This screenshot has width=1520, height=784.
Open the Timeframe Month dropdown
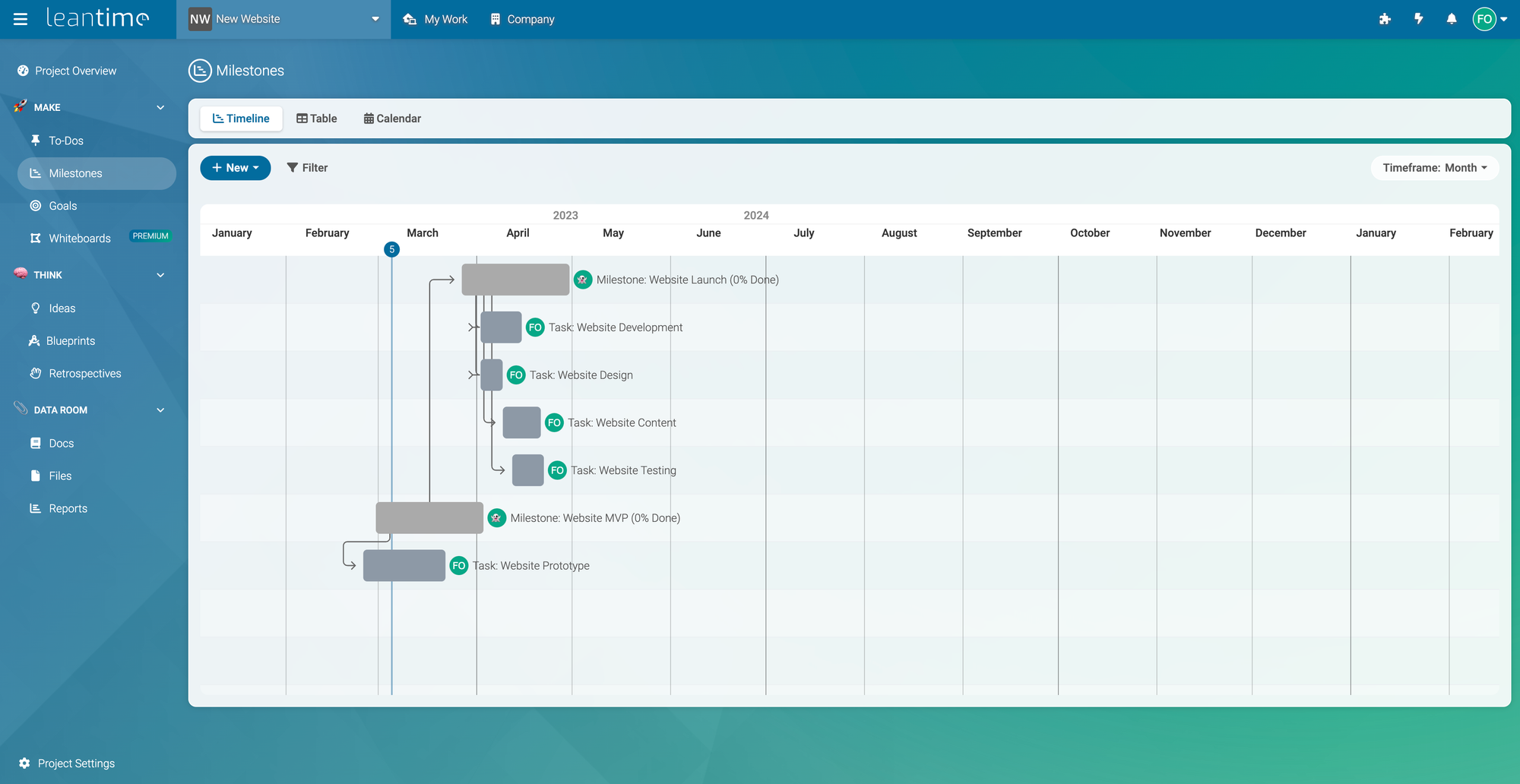click(1435, 168)
